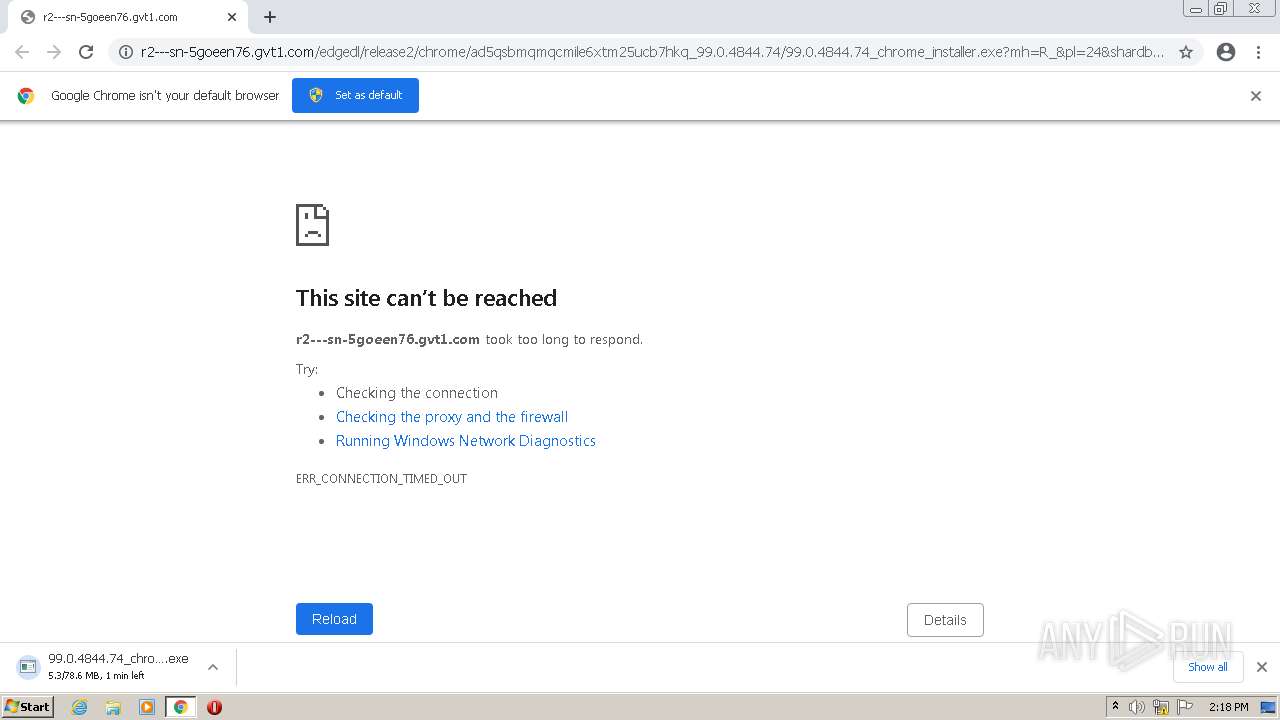Bookmark this page with the star icon
The height and width of the screenshot is (720, 1280).
point(1186,52)
